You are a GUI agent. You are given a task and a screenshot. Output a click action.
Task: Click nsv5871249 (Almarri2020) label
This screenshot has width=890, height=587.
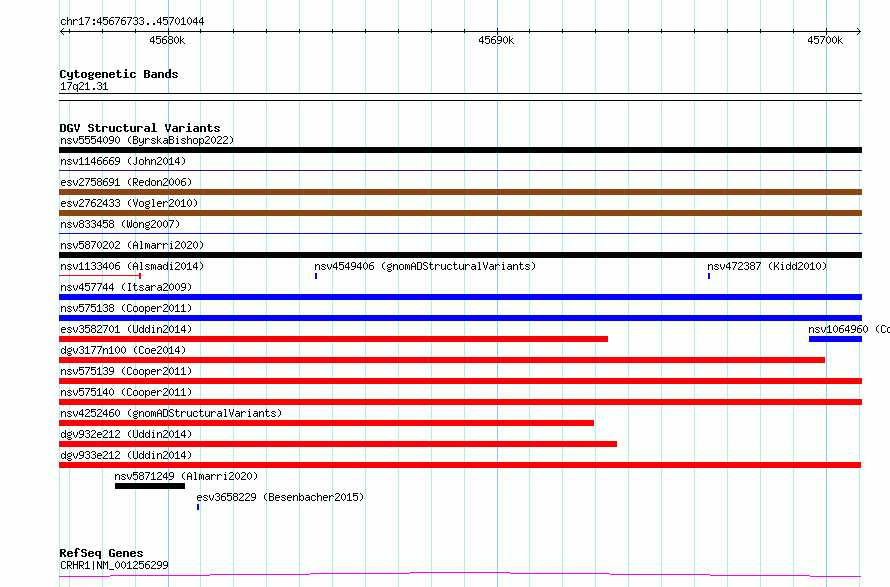[186, 476]
